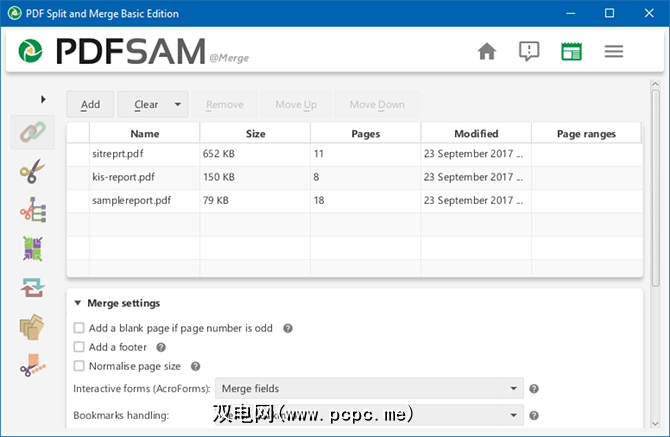Show help for blank page option

[288, 328]
